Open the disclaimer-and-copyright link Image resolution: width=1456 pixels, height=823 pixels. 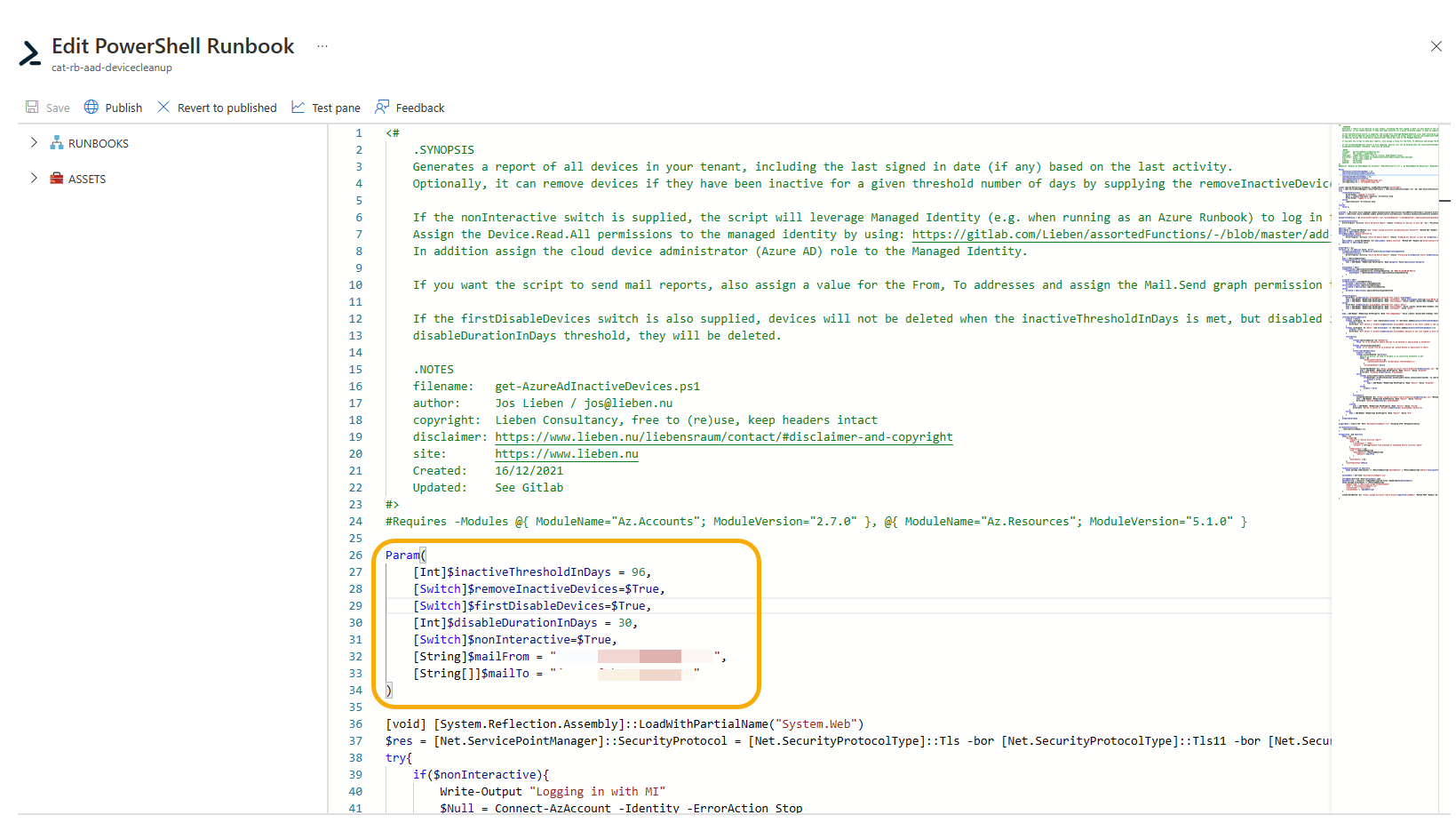click(723, 436)
